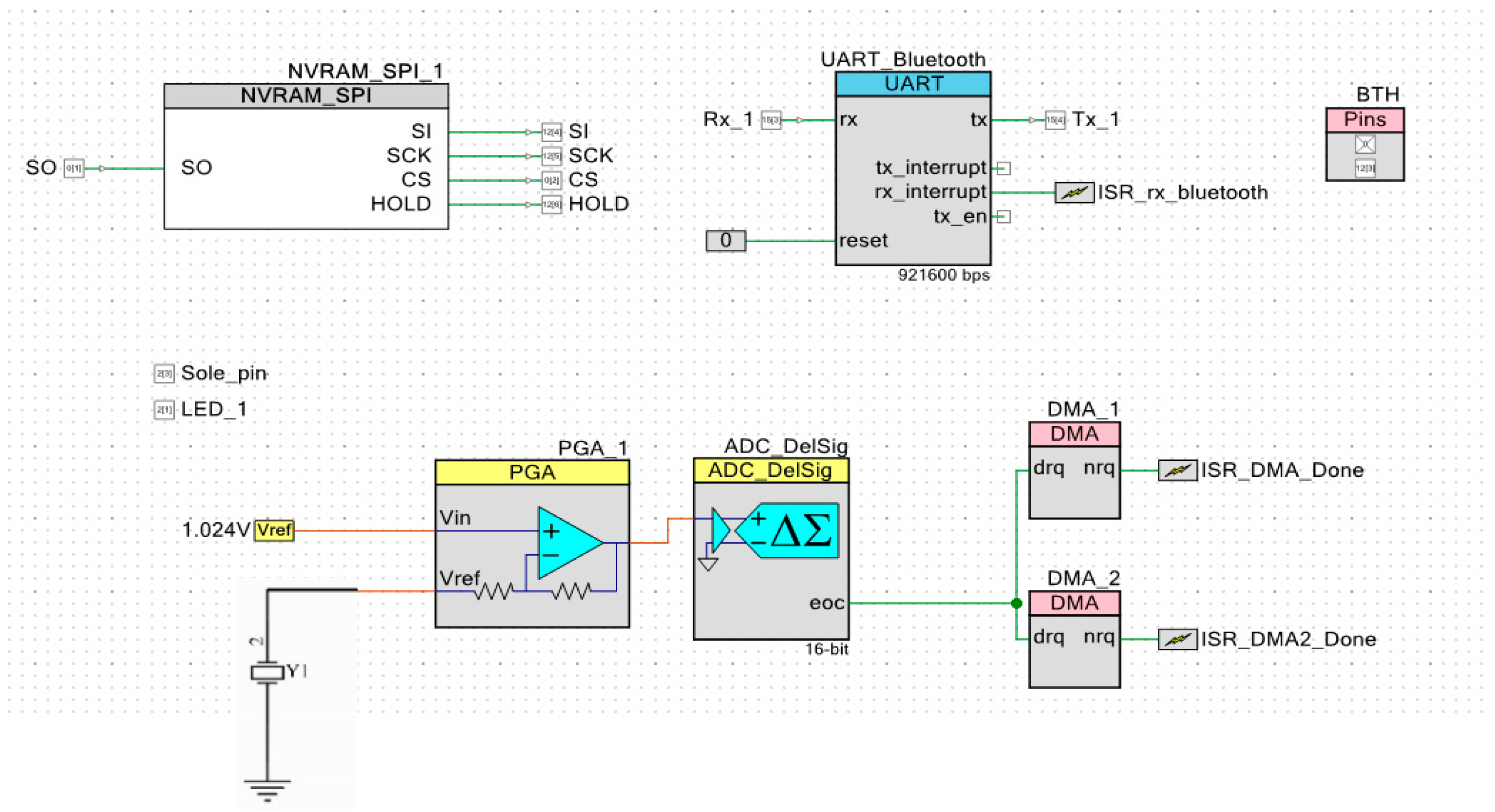This screenshot has width=1495, height=812.
Task: Click the ground symbol below crystal
Action: click(267, 790)
